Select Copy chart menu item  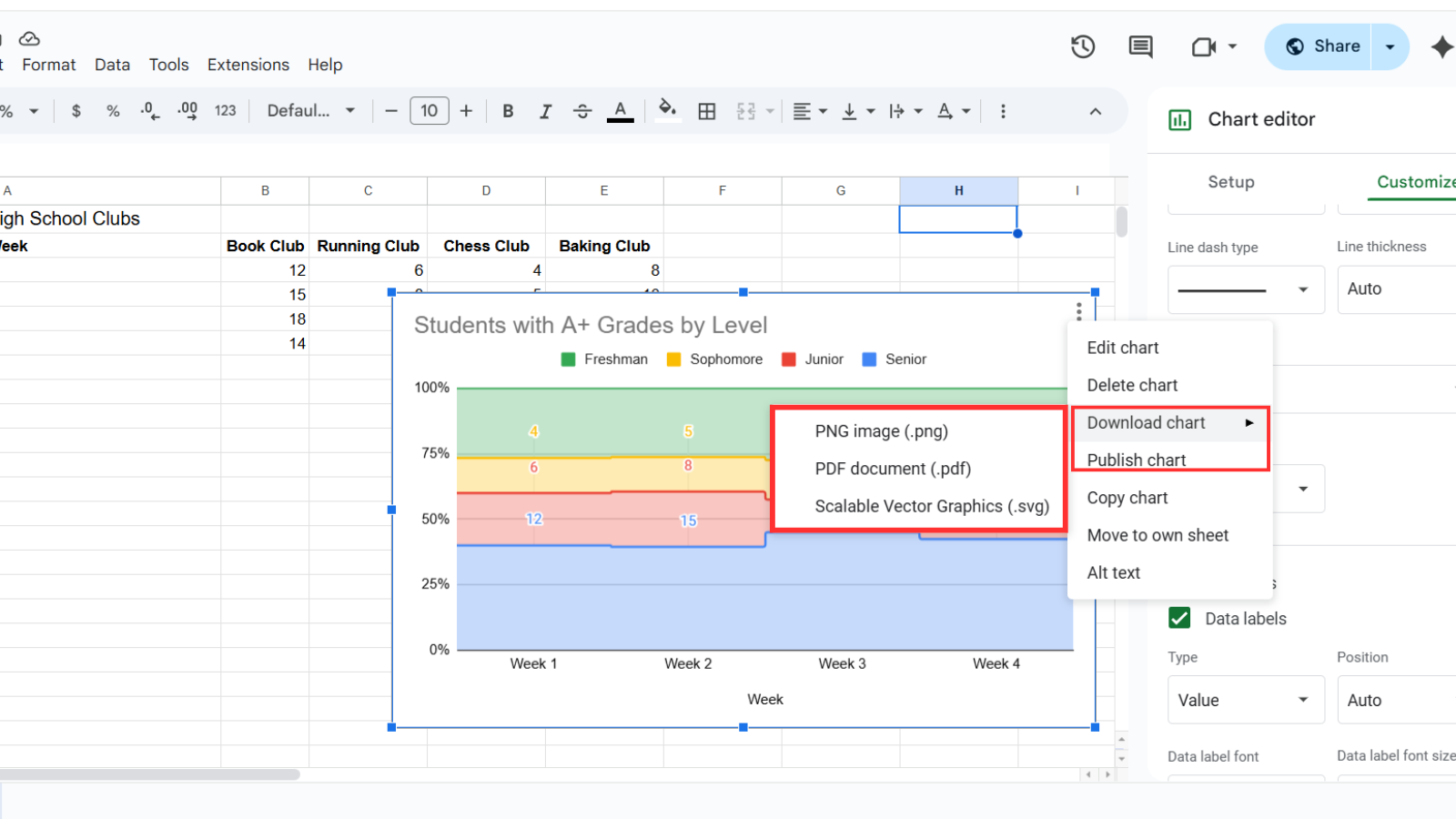point(1169,498)
